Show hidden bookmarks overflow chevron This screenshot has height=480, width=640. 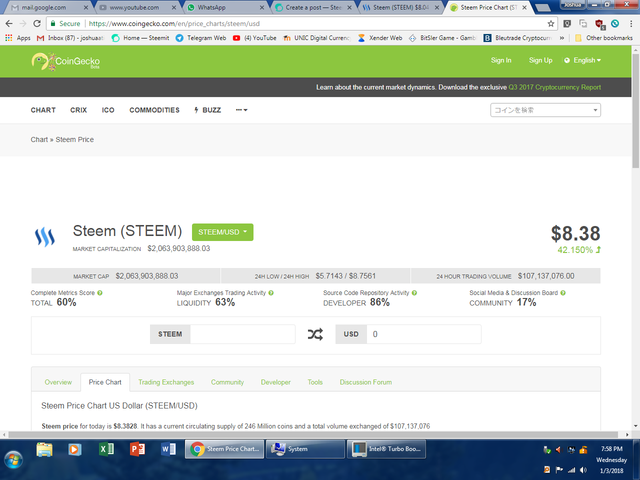coord(562,38)
